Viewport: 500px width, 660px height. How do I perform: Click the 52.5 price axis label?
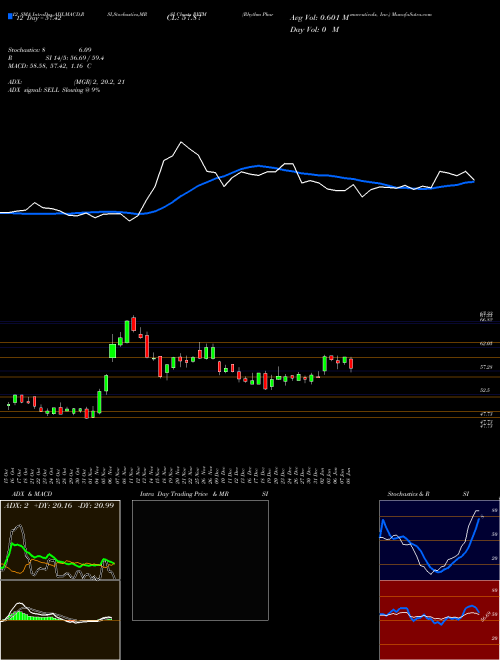coord(486,390)
